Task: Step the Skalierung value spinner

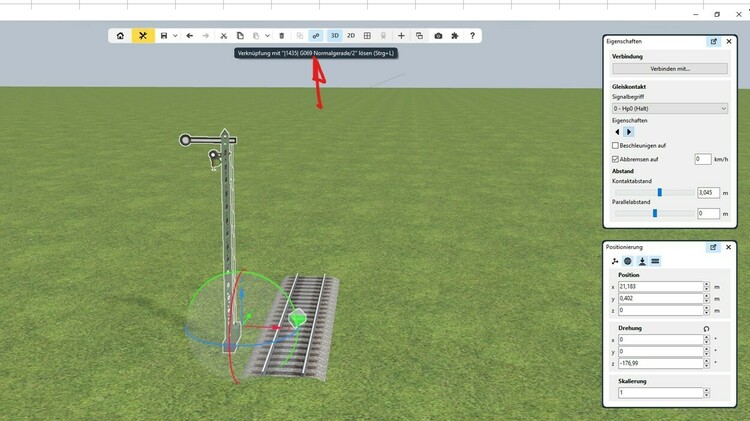Action: tap(706, 393)
